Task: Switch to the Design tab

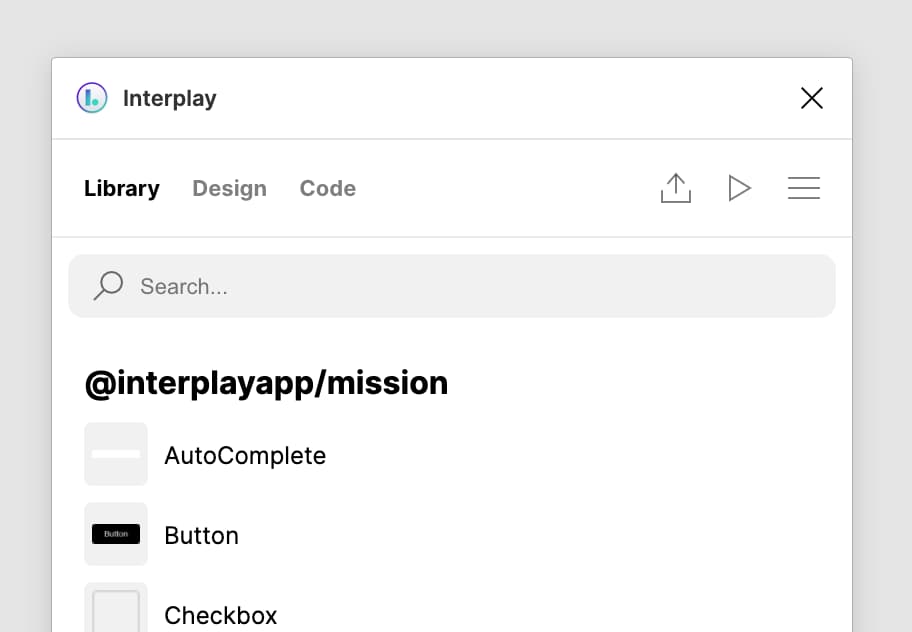Action: [x=229, y=188]
